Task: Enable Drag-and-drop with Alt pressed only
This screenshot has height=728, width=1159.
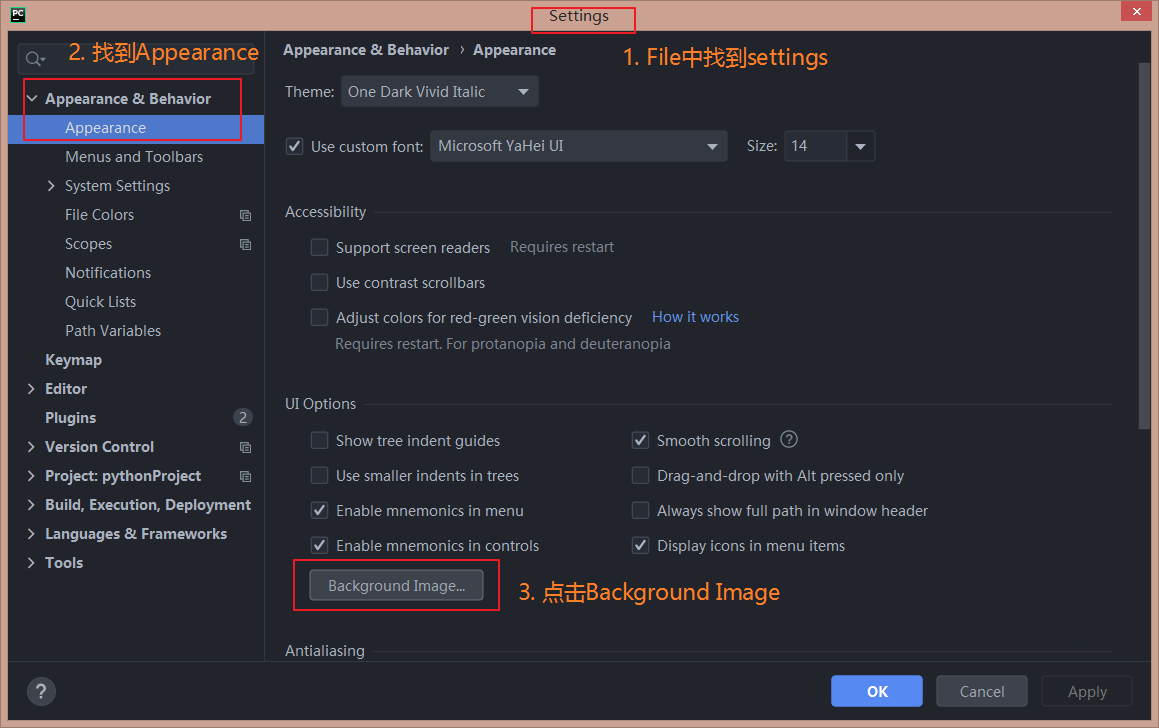Action: [x=640, y=475]
